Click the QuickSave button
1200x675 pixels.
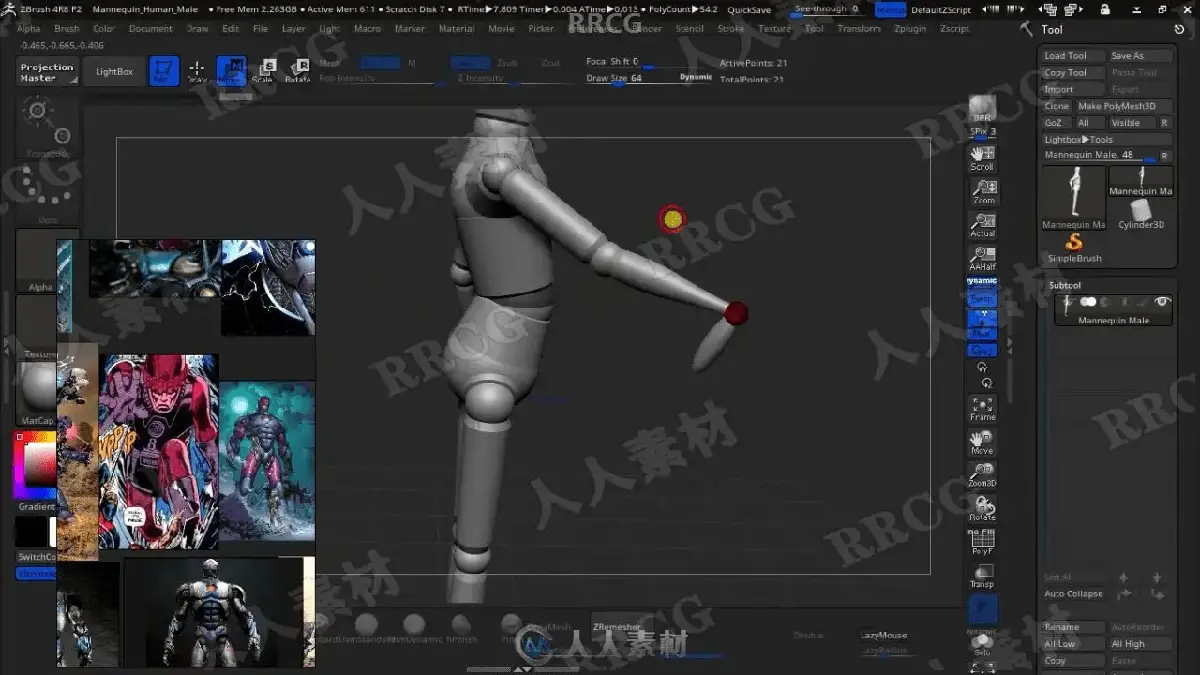(750, 10)
